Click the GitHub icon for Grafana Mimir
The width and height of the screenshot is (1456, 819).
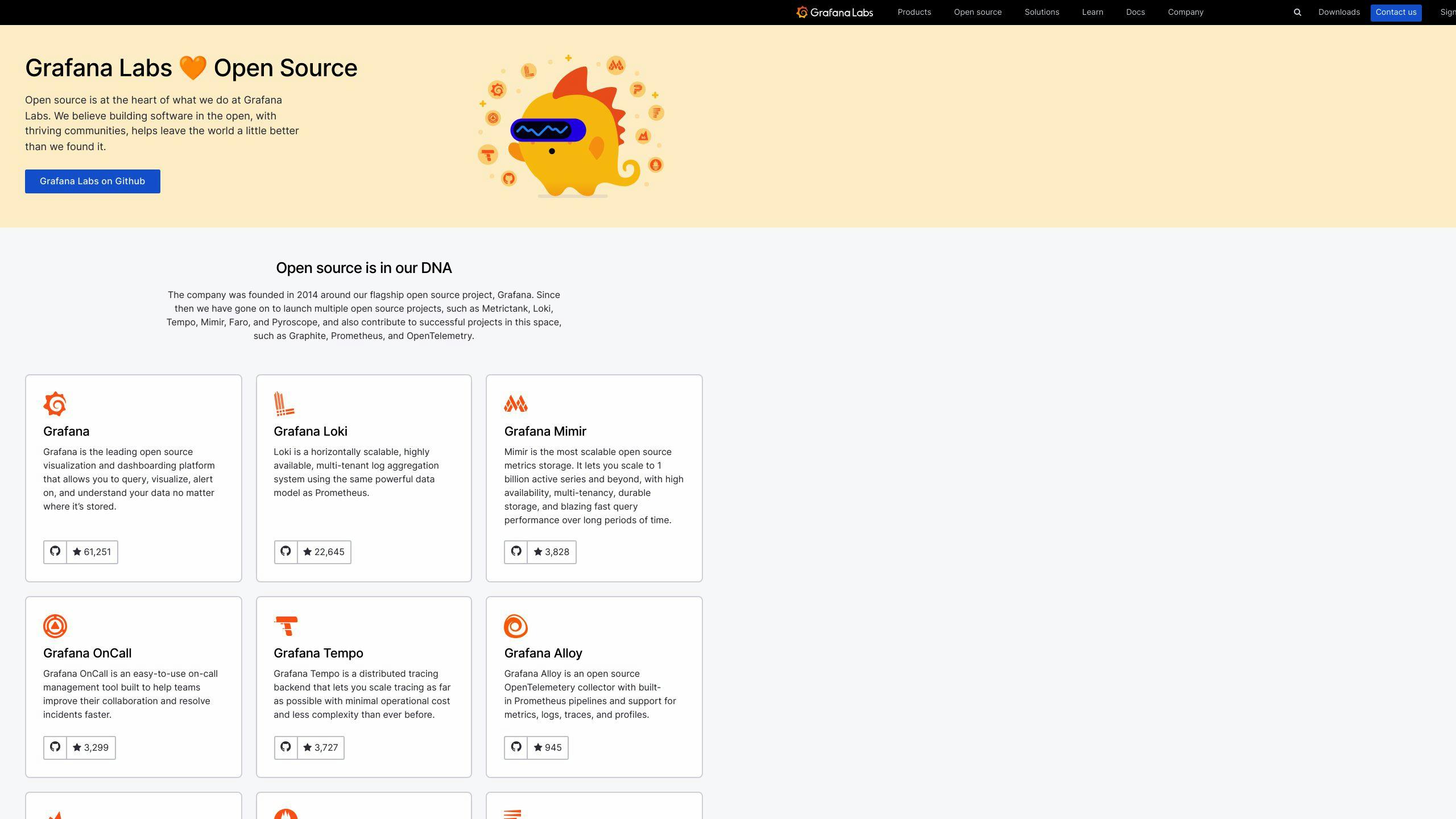coord(516,551)
